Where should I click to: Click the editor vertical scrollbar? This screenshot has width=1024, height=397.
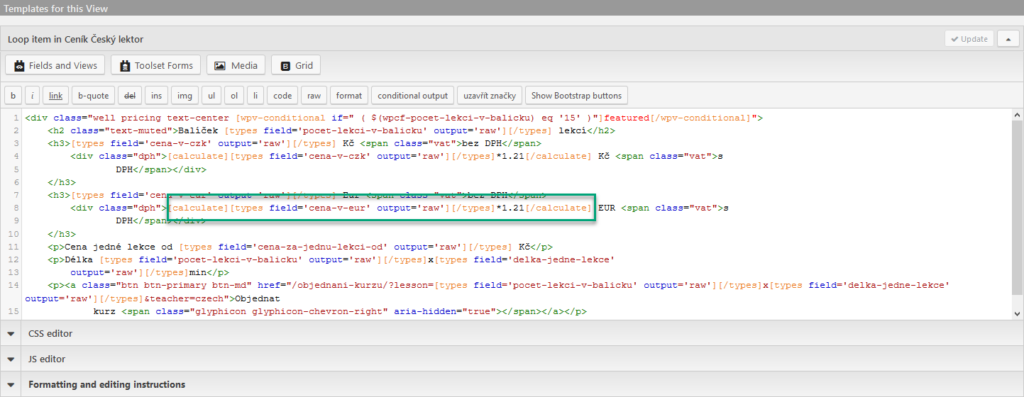tap(1017, 215)
